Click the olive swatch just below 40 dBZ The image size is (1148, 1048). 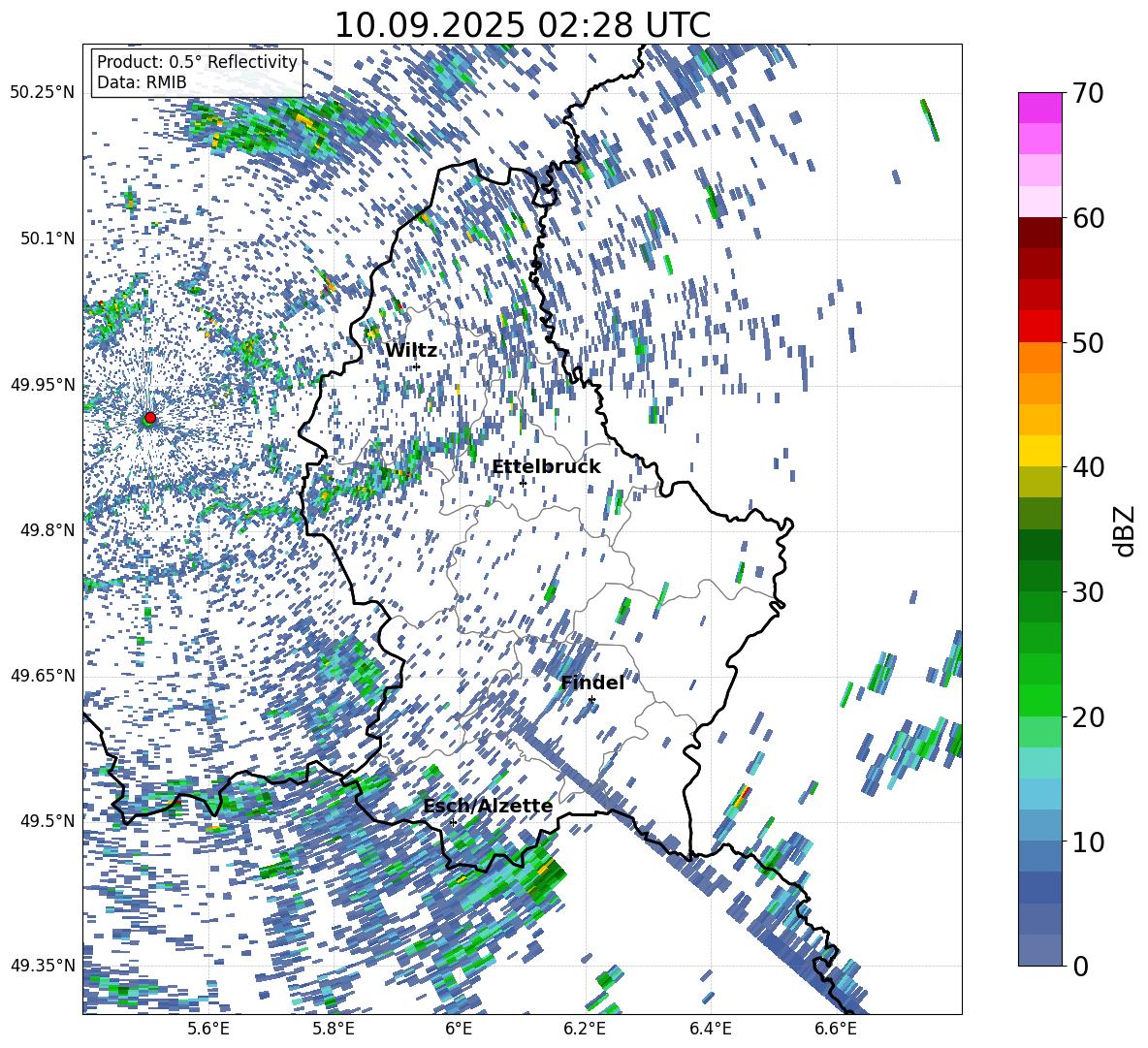[x=1039, y=482]
